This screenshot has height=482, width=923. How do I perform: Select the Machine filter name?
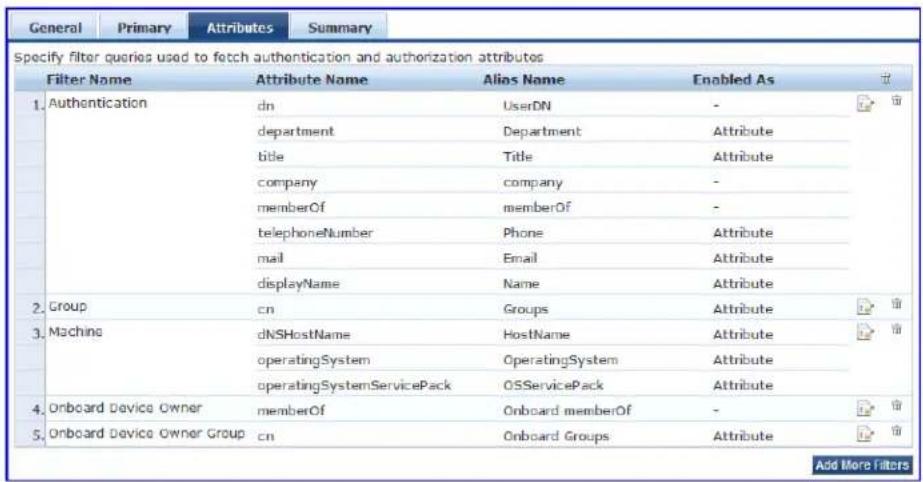[x=75, y=332]
